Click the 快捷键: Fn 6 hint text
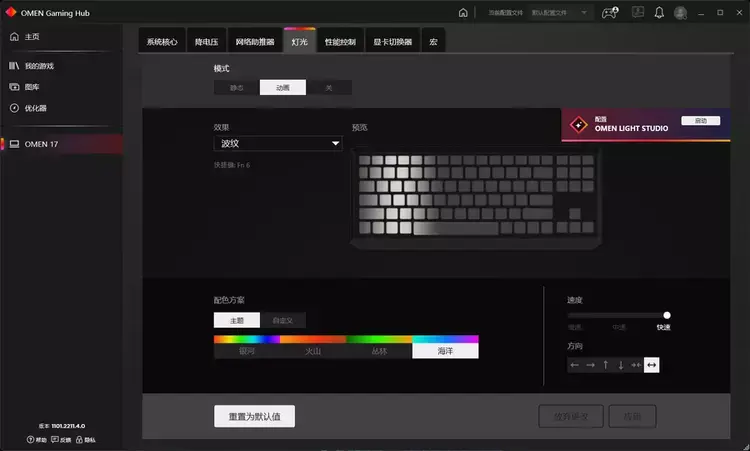 [232, 165]
